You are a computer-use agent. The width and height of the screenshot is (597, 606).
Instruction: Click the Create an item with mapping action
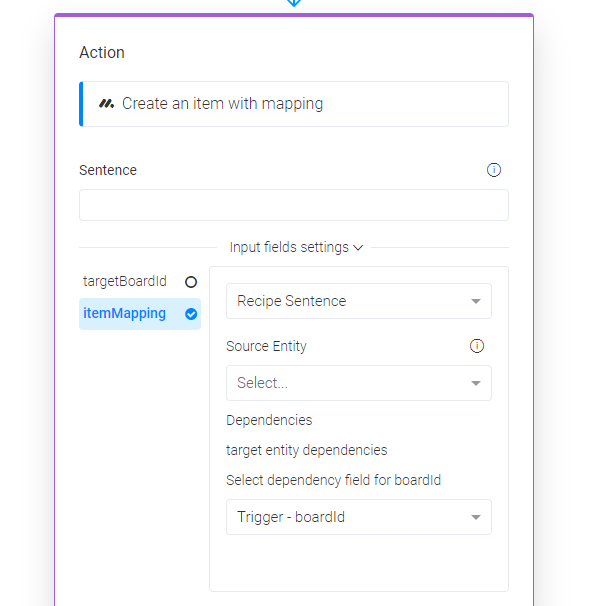click(294, 104)
